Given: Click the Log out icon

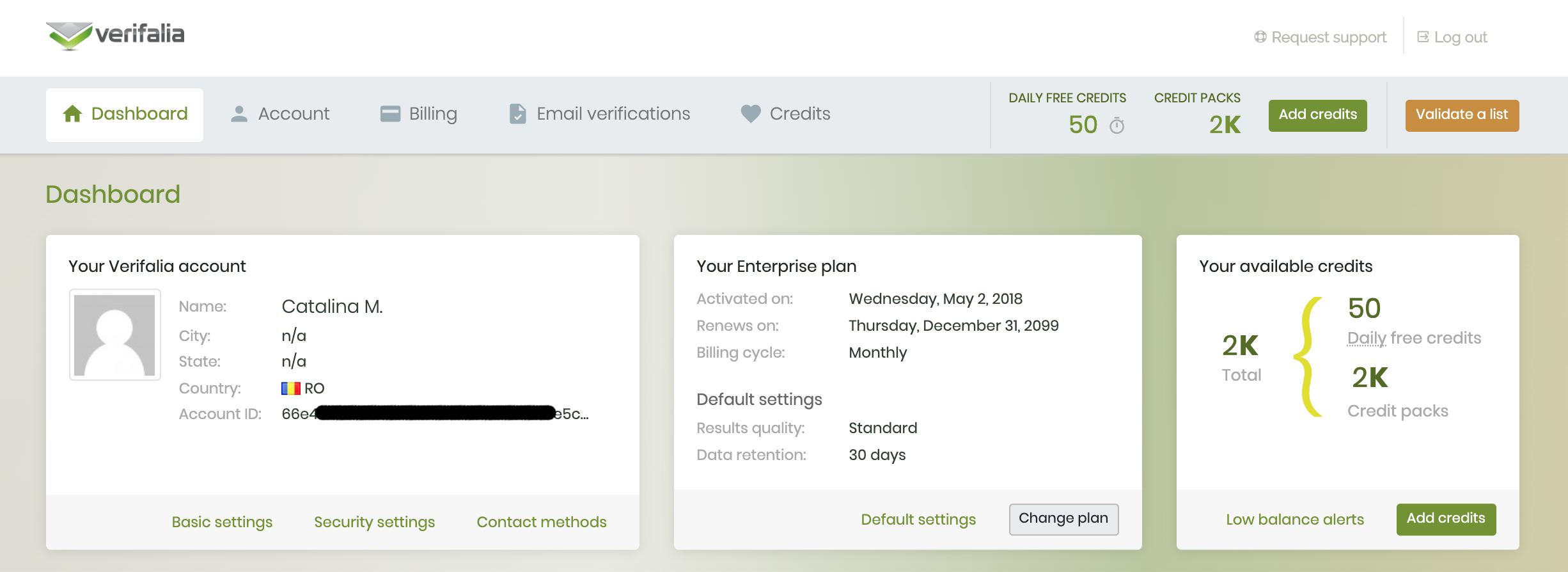Looking at the screenshot, I should (x=1423, y=37).
